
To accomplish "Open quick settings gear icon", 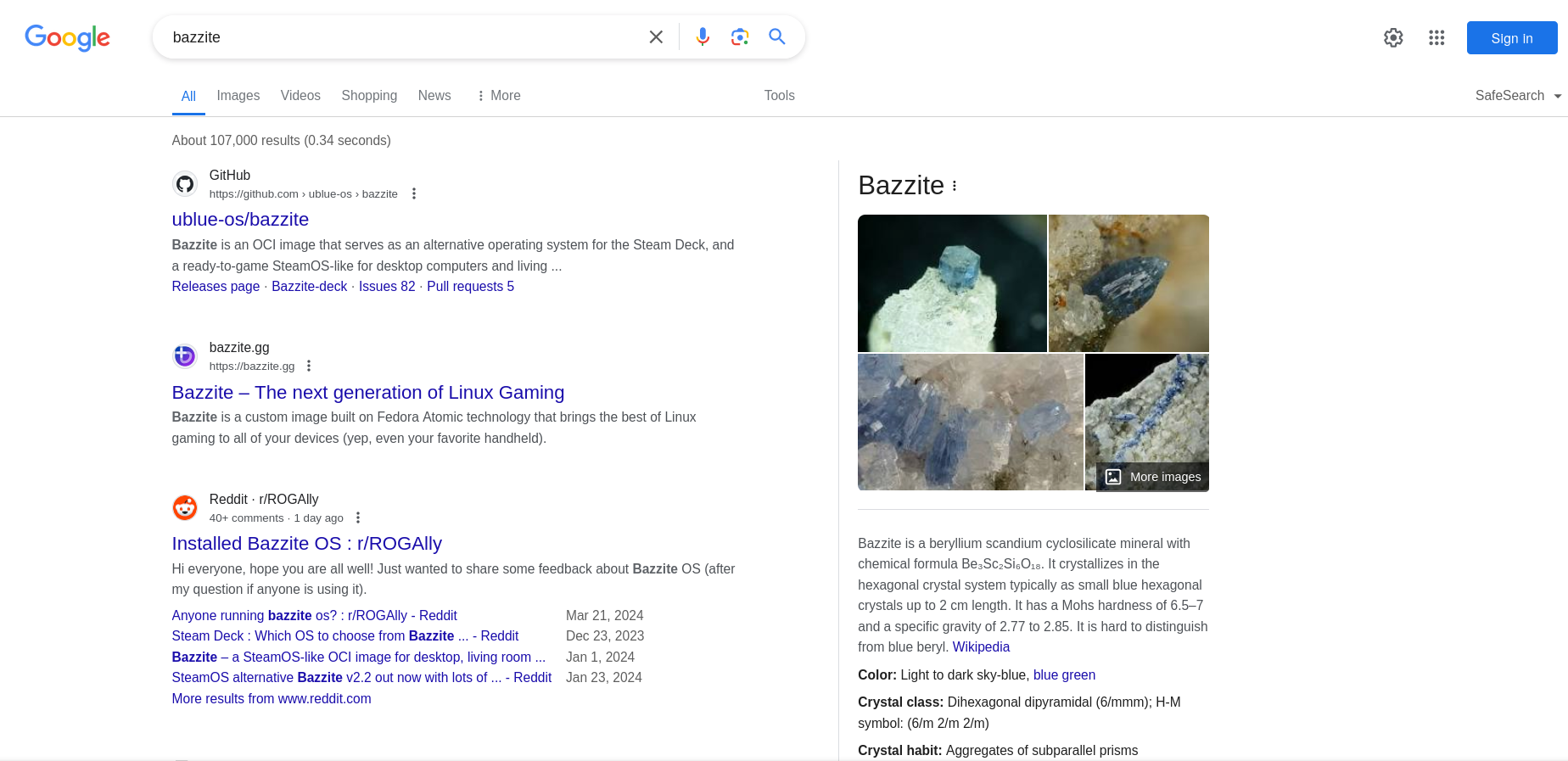I will coord(1393,37).
